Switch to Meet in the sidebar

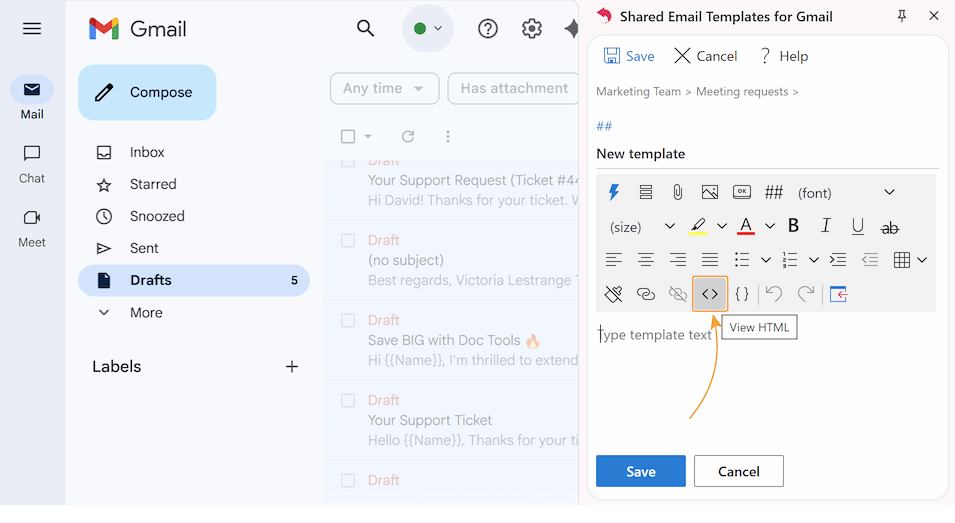(32, 228)
